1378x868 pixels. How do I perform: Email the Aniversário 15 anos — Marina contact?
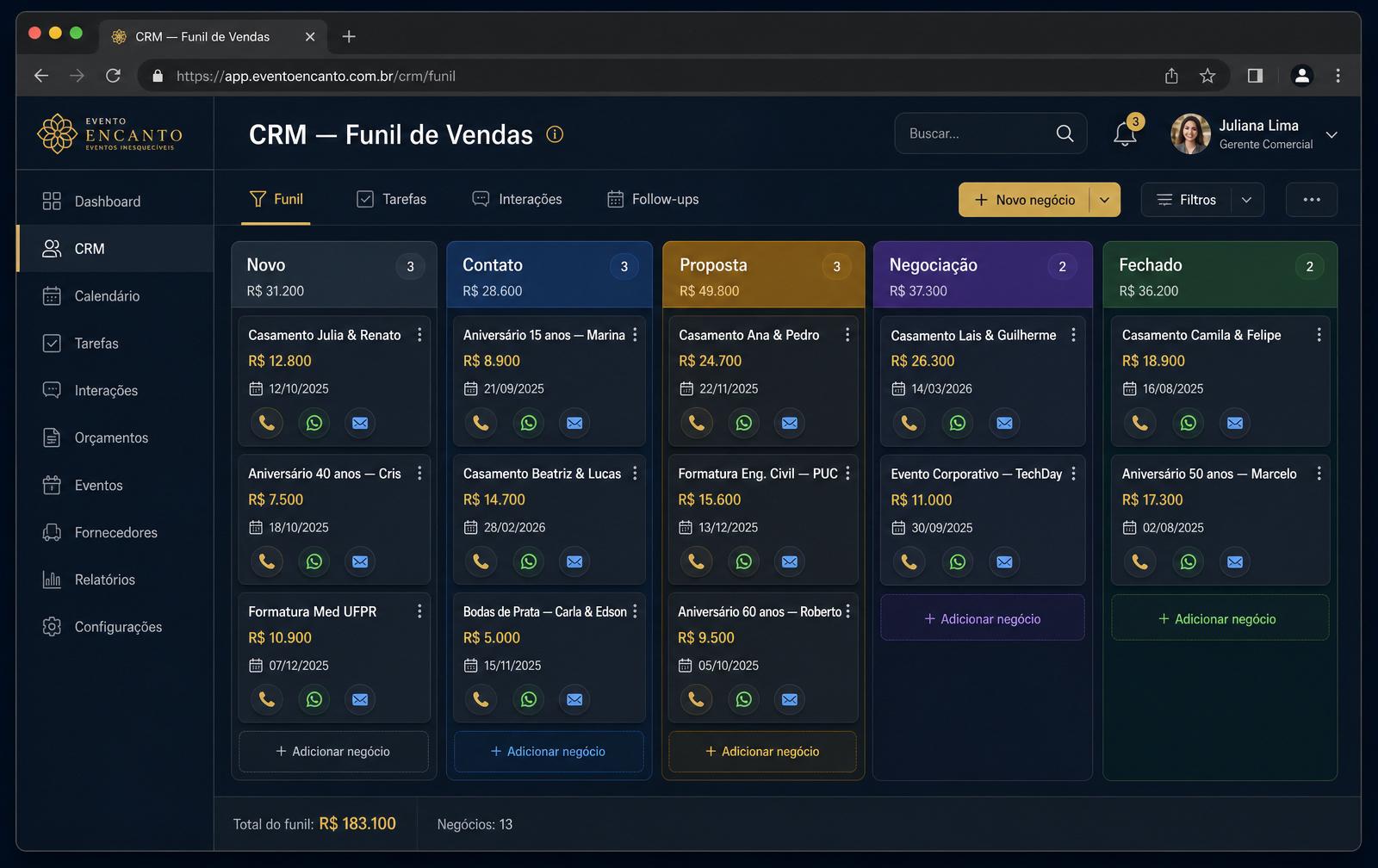coord(574,423)
